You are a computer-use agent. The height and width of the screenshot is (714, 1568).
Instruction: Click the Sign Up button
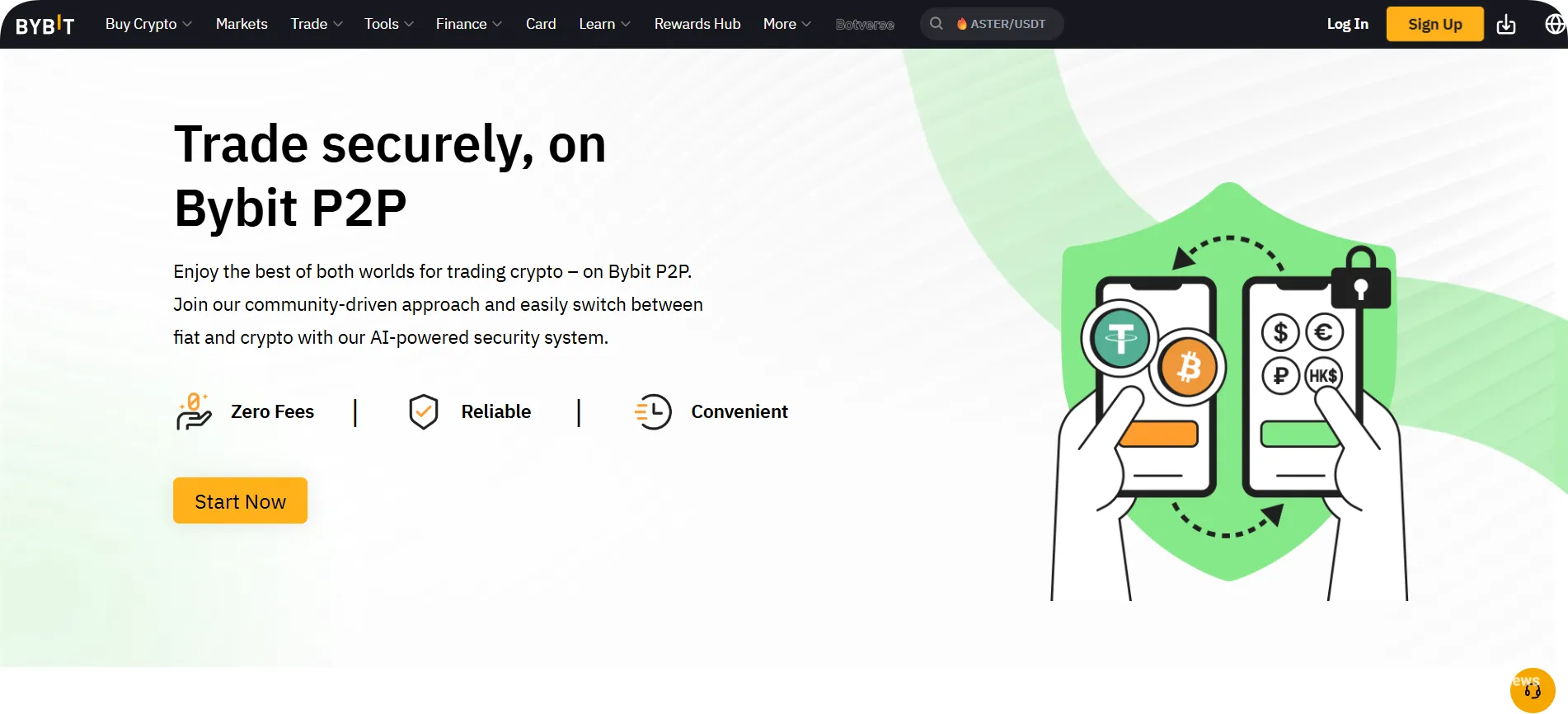(x=1435, y=24)
